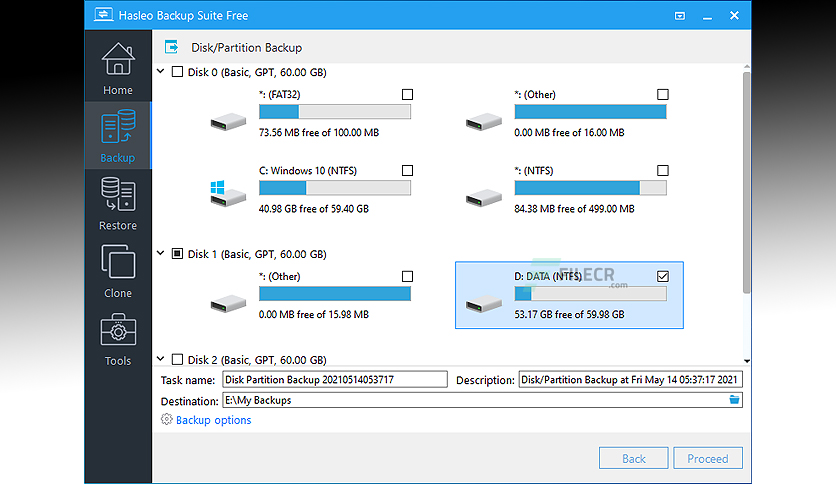Click the text '53.17 GB free of 59.98 GB'
The height and width of the screenshot is (484, 836).
[569, 314]
